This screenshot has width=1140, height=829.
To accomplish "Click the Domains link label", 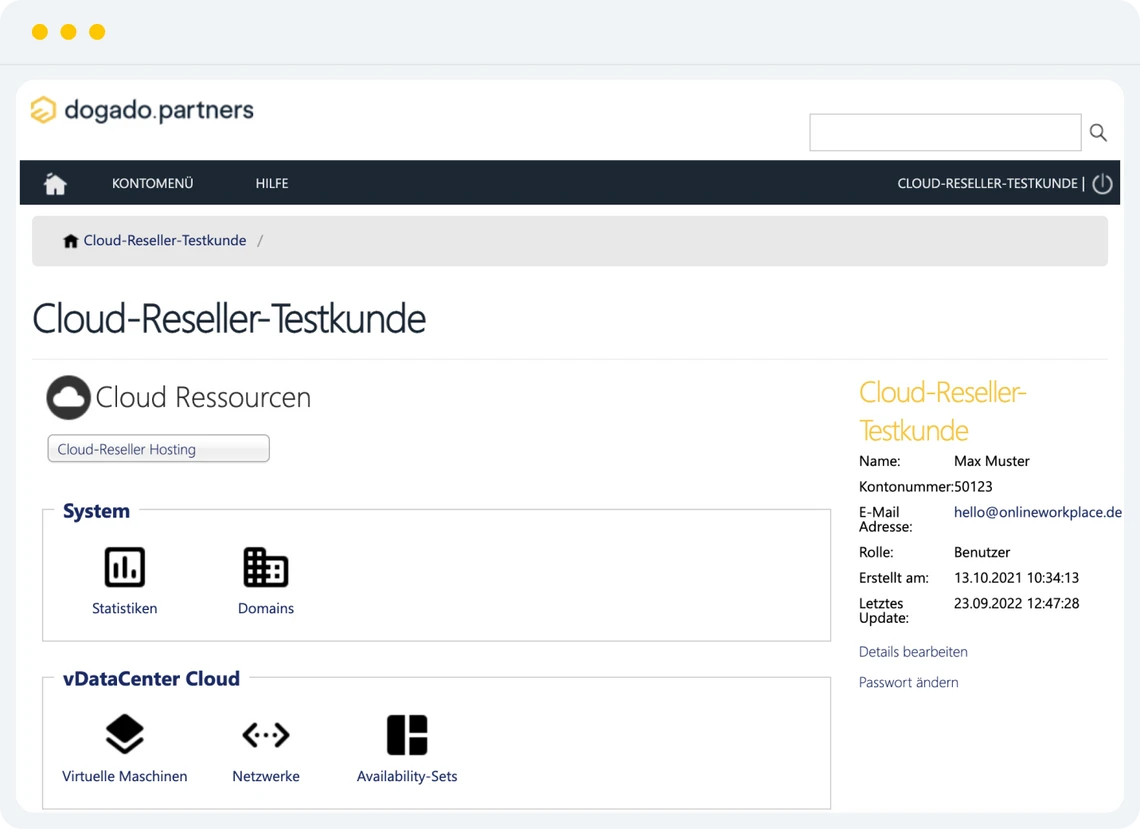I will coord(265,609).
